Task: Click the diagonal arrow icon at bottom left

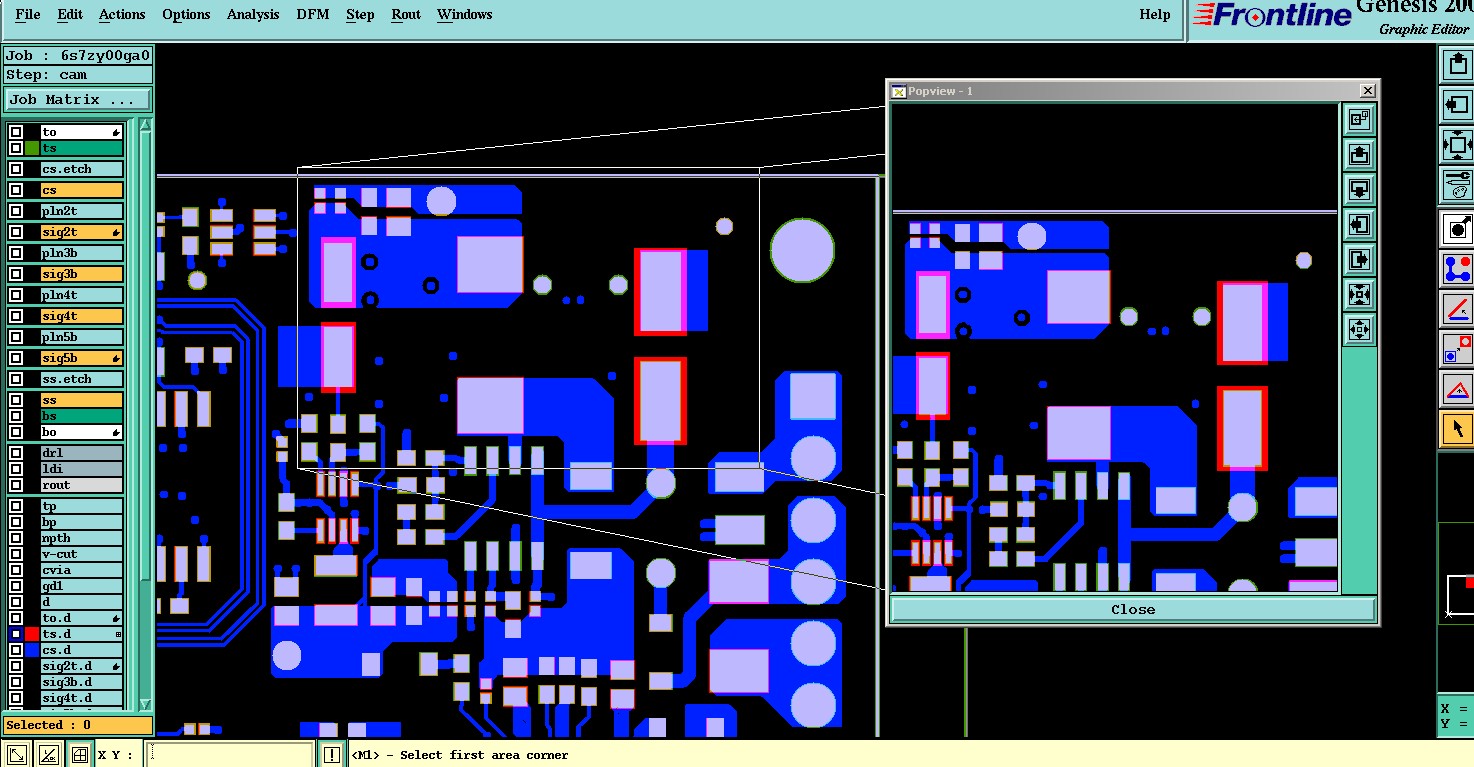Action: pyautogui.click(x=17, y=755)
